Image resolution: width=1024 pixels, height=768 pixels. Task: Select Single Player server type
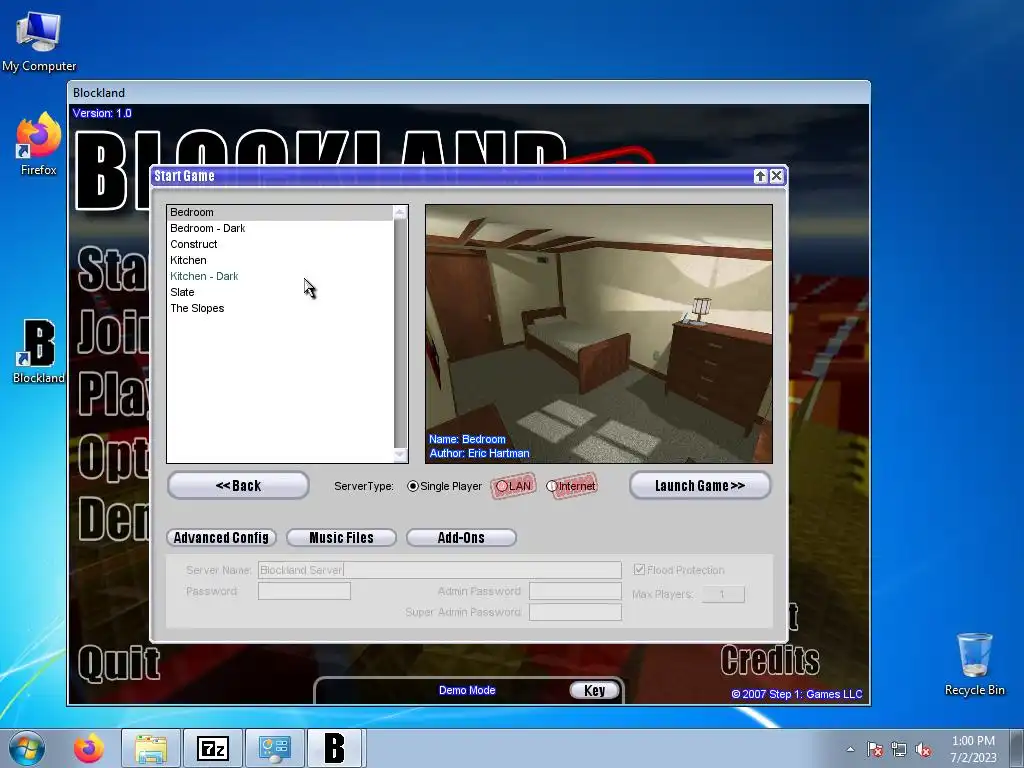click(x=444, y=486)
